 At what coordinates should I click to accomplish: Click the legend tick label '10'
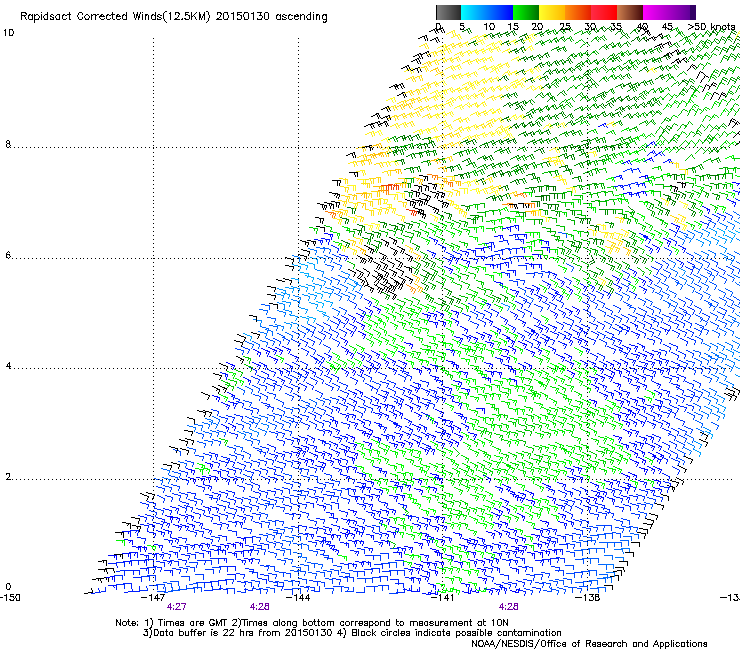(x=489, y=27)
